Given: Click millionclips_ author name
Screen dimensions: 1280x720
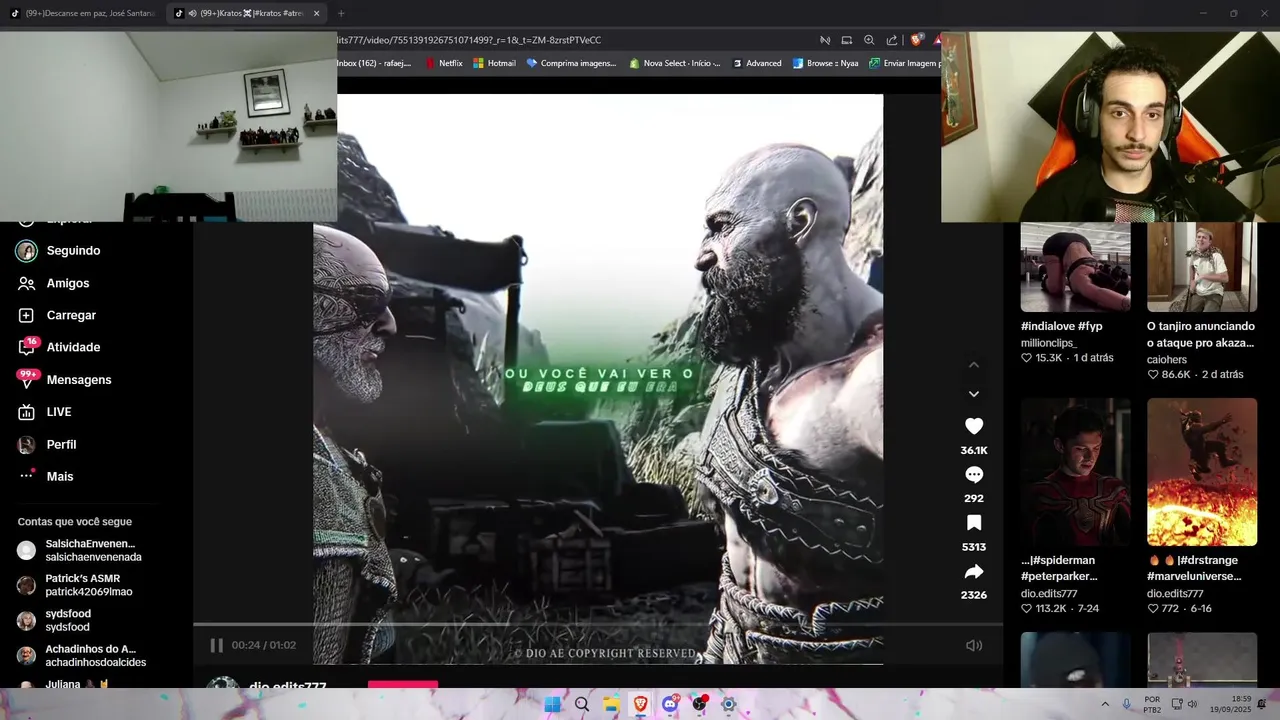Looking at the screenshot, I should (x=1049, y=343).
